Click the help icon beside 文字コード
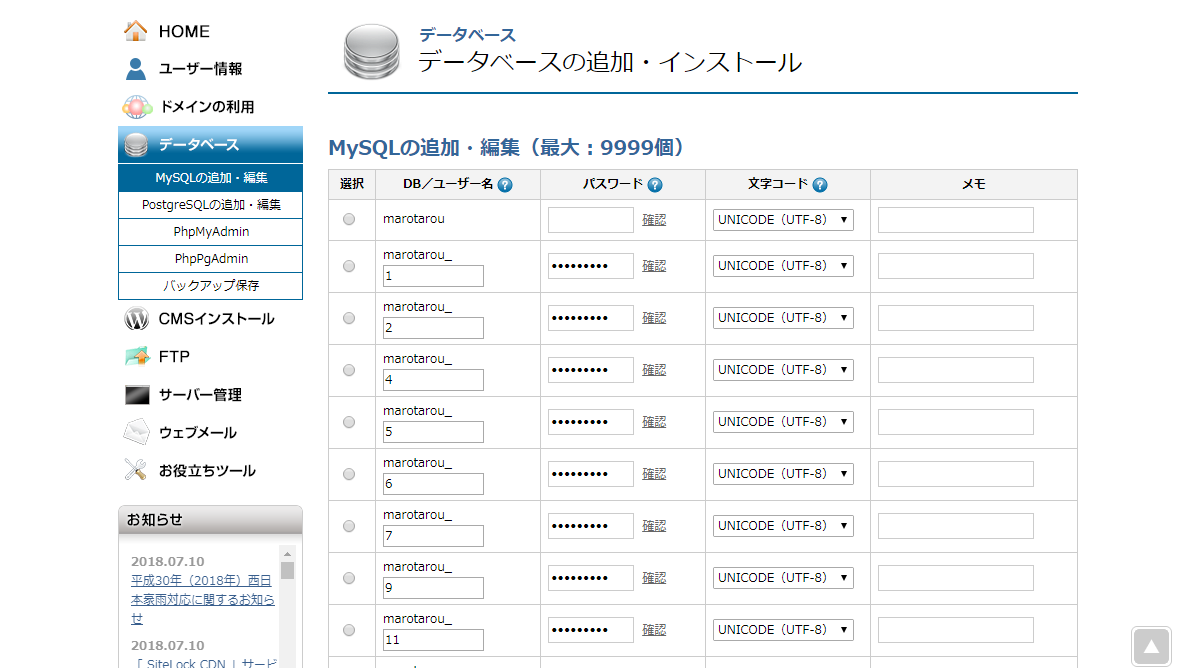The image size is (1196, 668). point(820,185)
